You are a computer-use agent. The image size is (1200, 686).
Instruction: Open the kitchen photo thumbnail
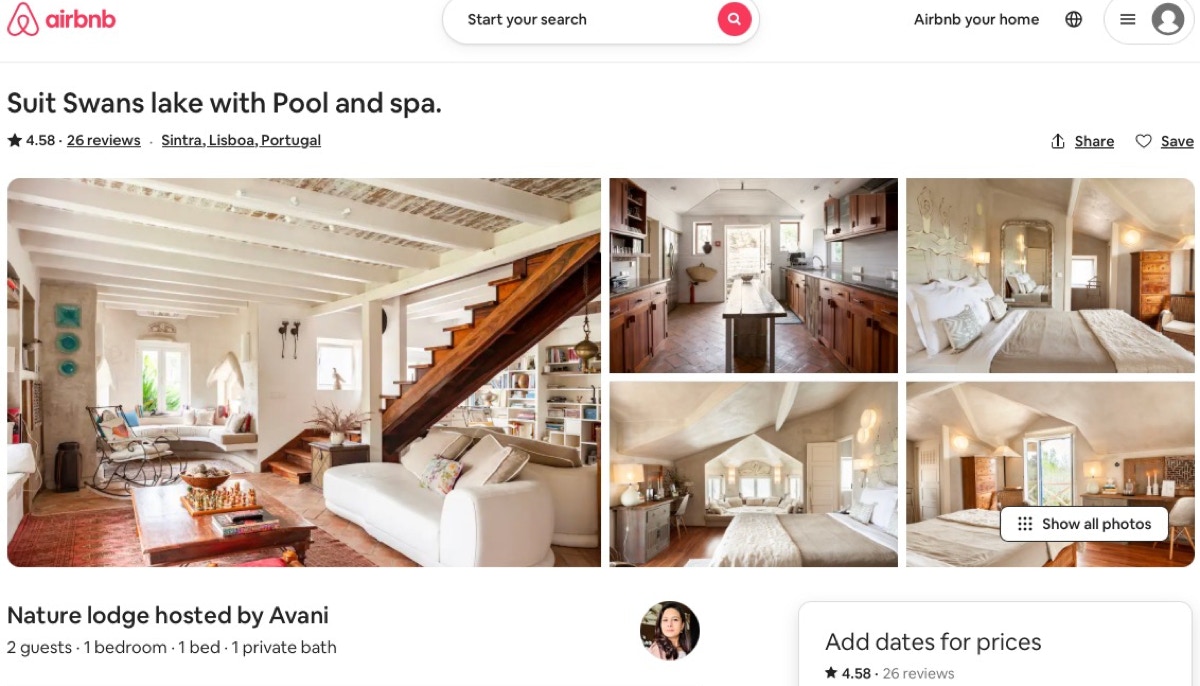pos(754,275)
